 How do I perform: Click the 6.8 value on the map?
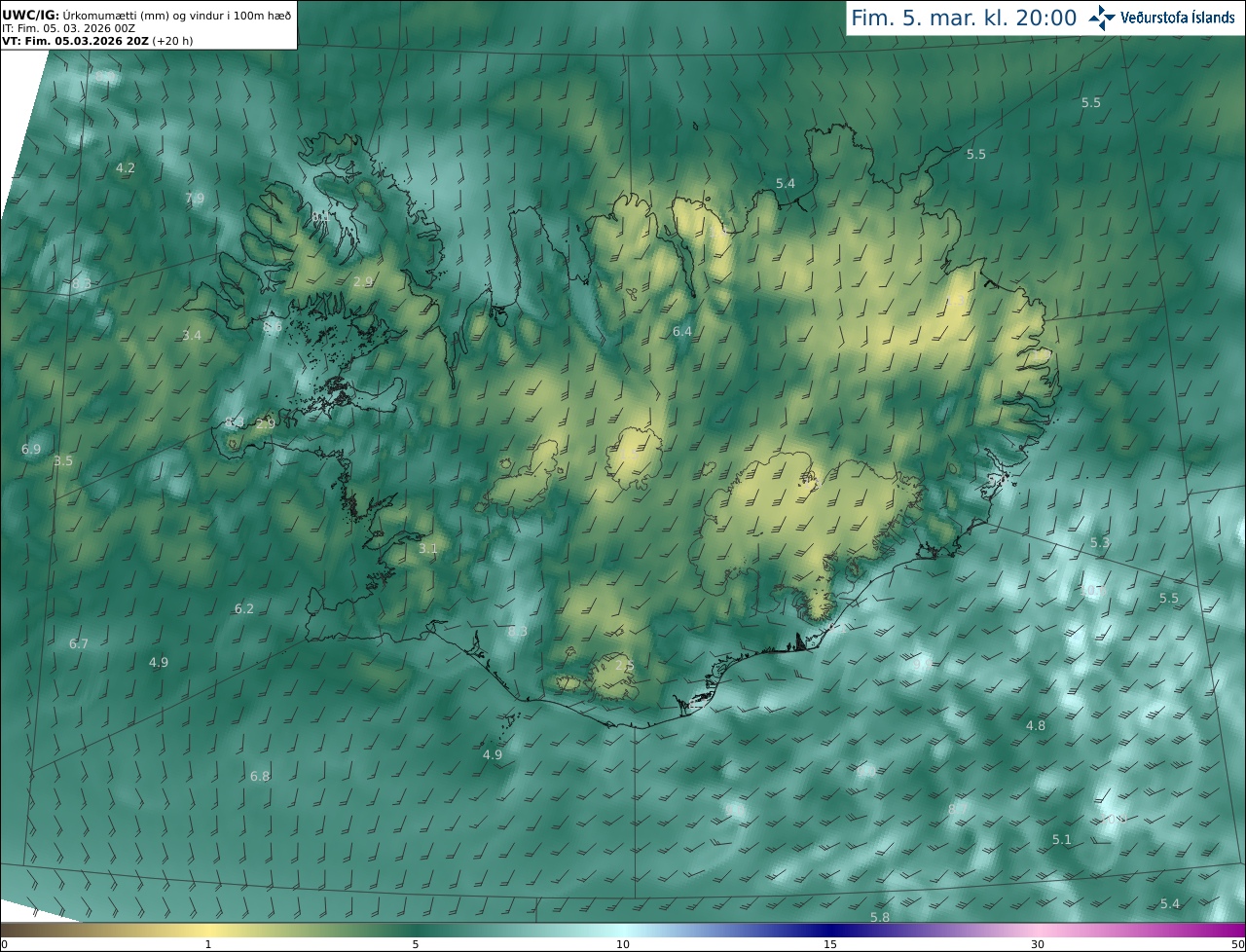[x=260, y=777]
